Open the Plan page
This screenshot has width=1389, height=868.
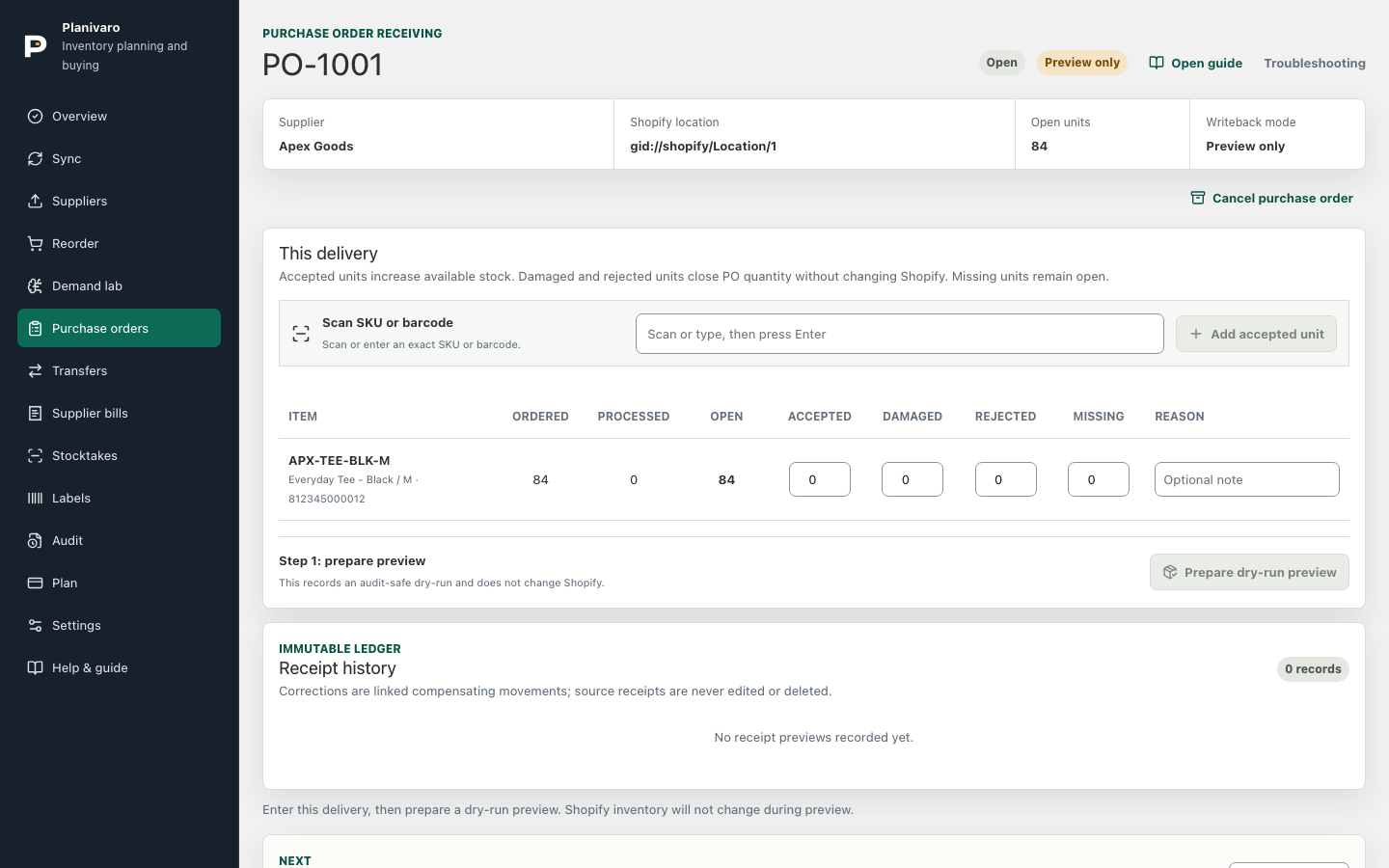(x=119, y=583)
